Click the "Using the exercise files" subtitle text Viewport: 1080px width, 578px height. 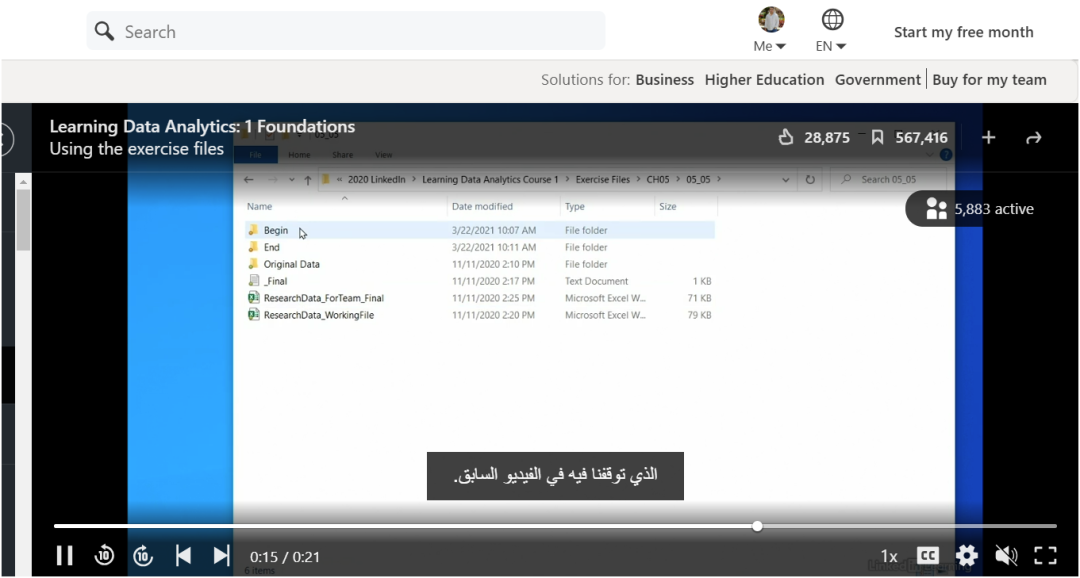pos(137,149)
